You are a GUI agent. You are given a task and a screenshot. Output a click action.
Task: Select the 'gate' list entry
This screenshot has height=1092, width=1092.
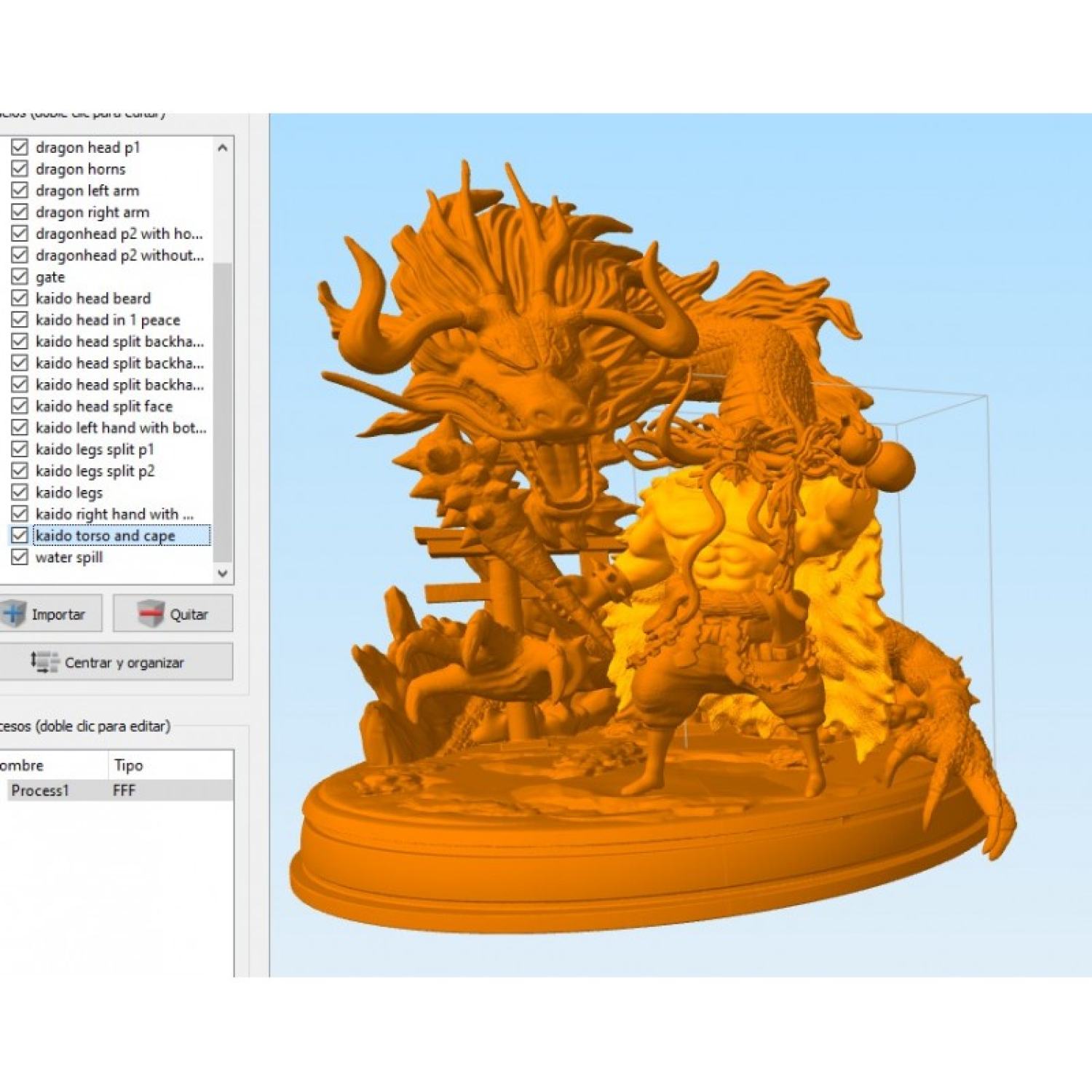(x=50, y=277)
